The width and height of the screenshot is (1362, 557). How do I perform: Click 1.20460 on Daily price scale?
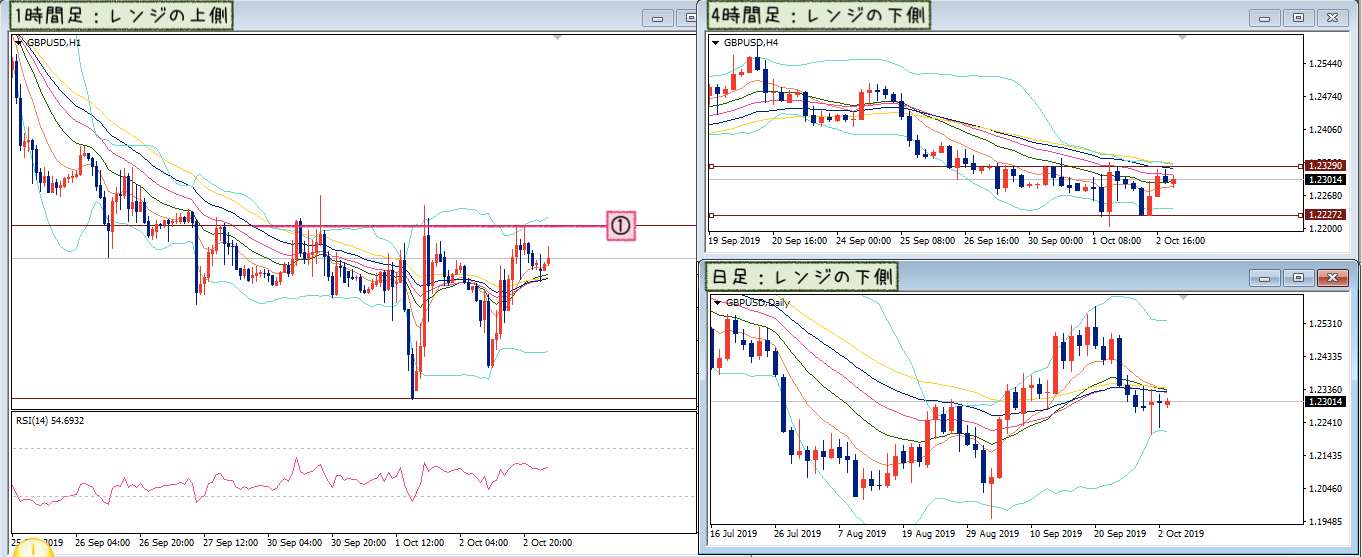[1326, 488]
